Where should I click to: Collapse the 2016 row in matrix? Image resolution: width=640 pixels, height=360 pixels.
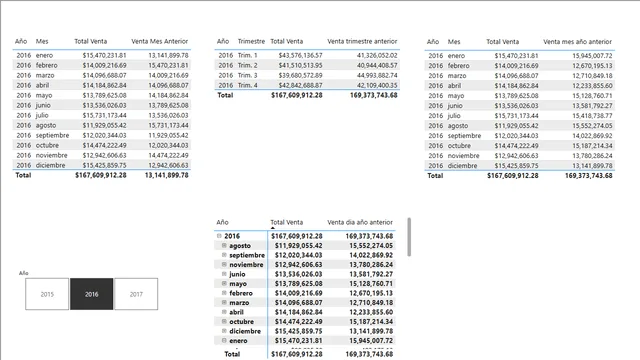[x=219, y=236]
